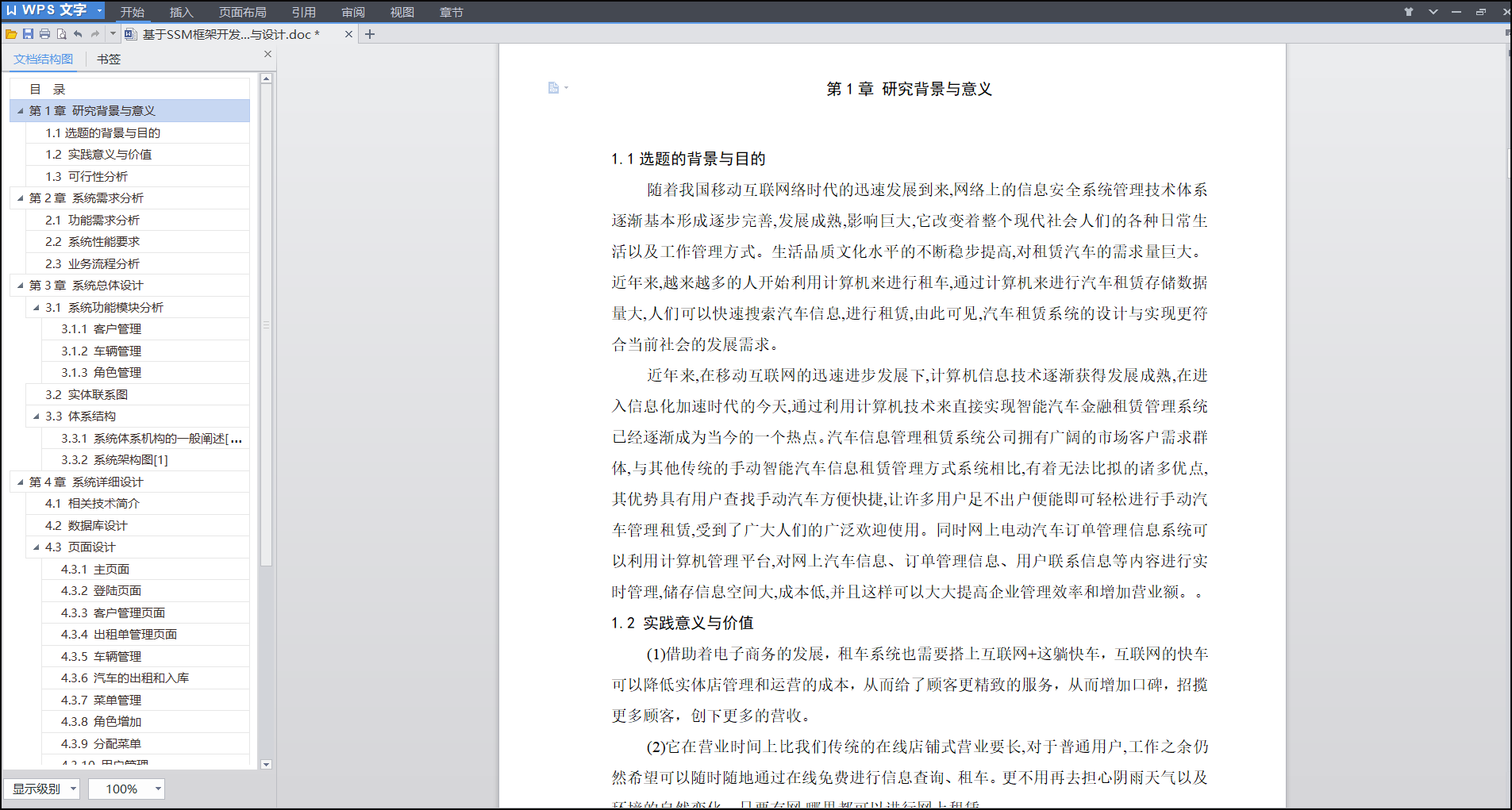Jump to 目 录 in outline
The height and width of the screenshot is (810, 1512).
(131, 89)
